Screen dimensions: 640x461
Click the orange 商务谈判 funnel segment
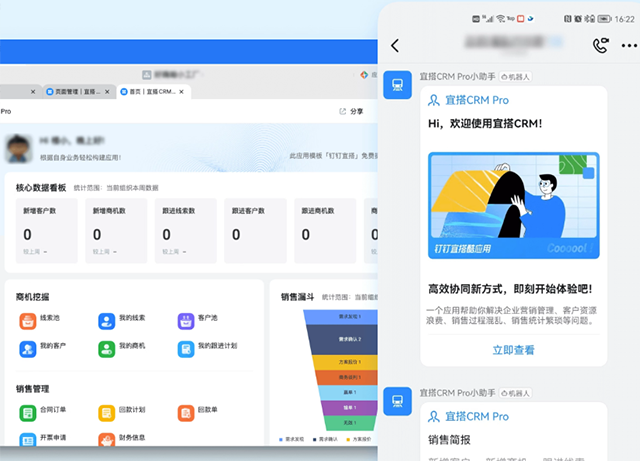pyautogui.click(x=347, y=377)
